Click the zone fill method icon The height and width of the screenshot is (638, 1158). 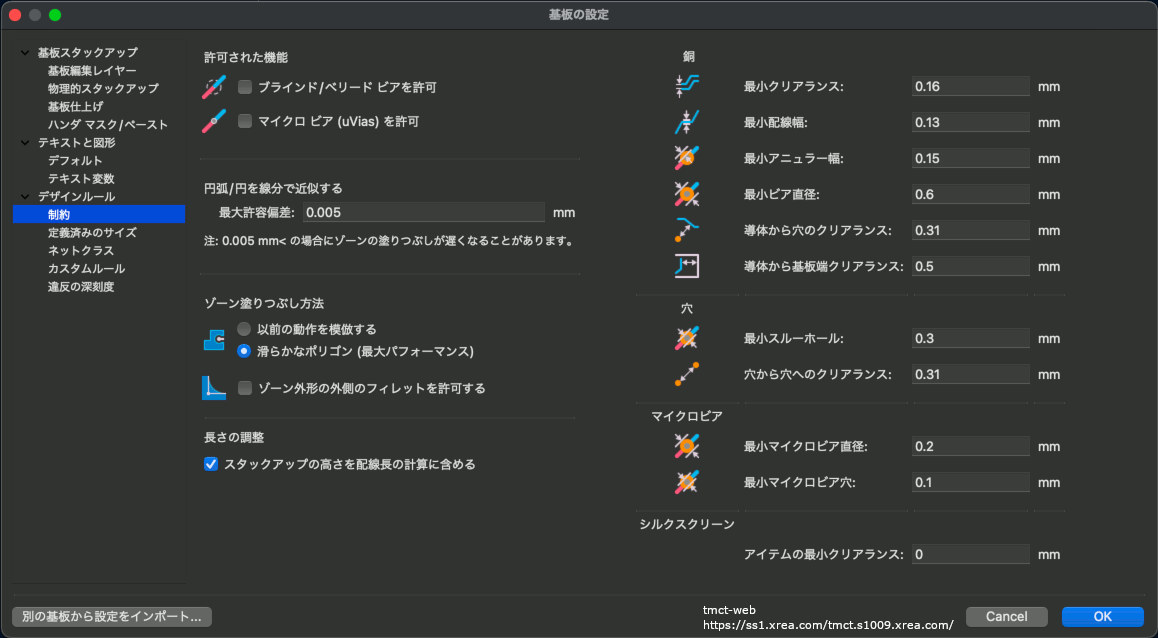pos(214,340)
